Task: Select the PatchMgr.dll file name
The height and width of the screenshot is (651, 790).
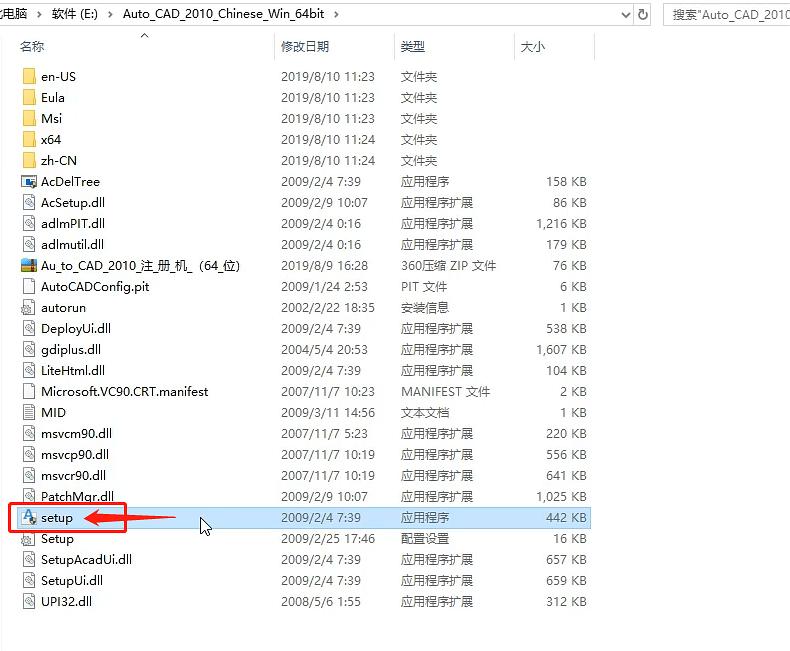Action: [x=77, y=497]
